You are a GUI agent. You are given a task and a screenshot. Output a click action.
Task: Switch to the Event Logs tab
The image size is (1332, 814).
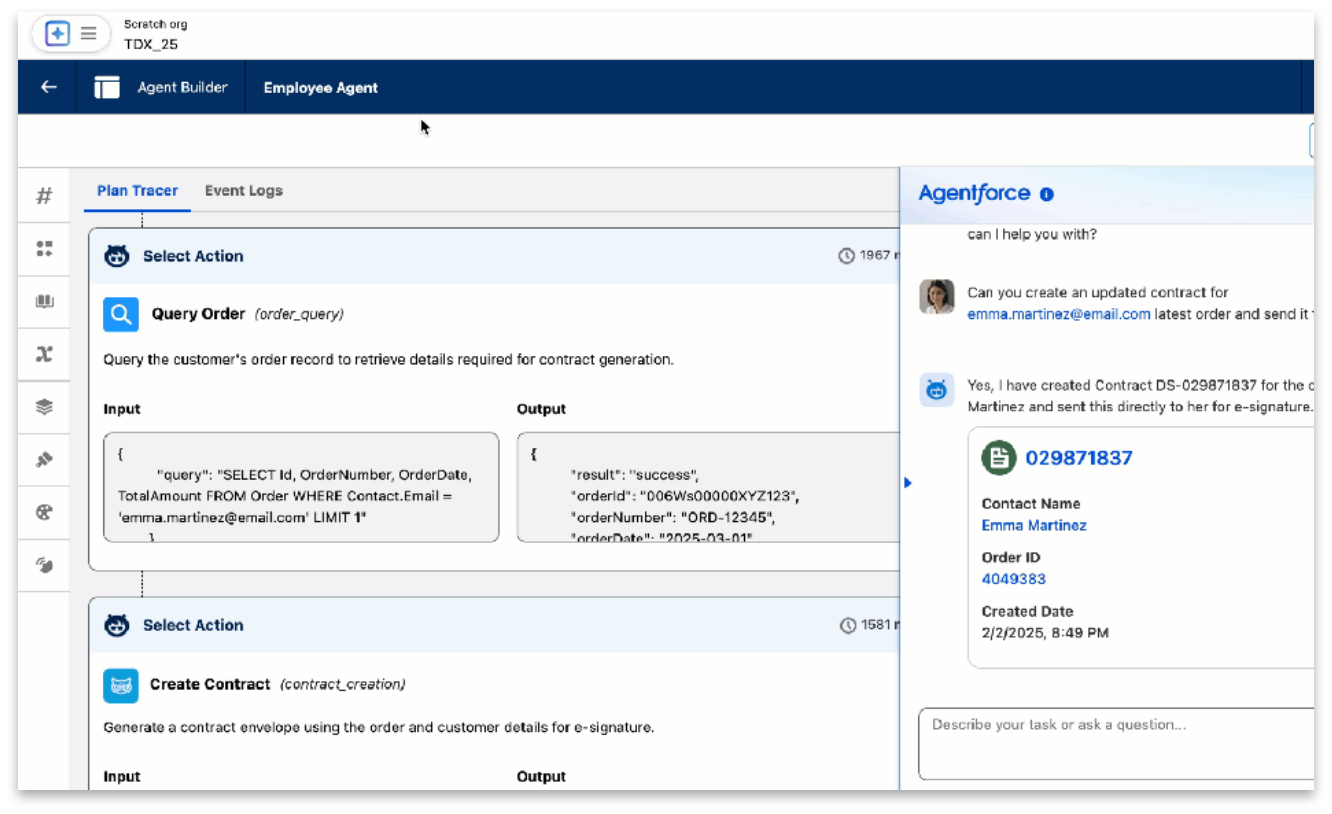pyautogui.click(x=243, y=191)
